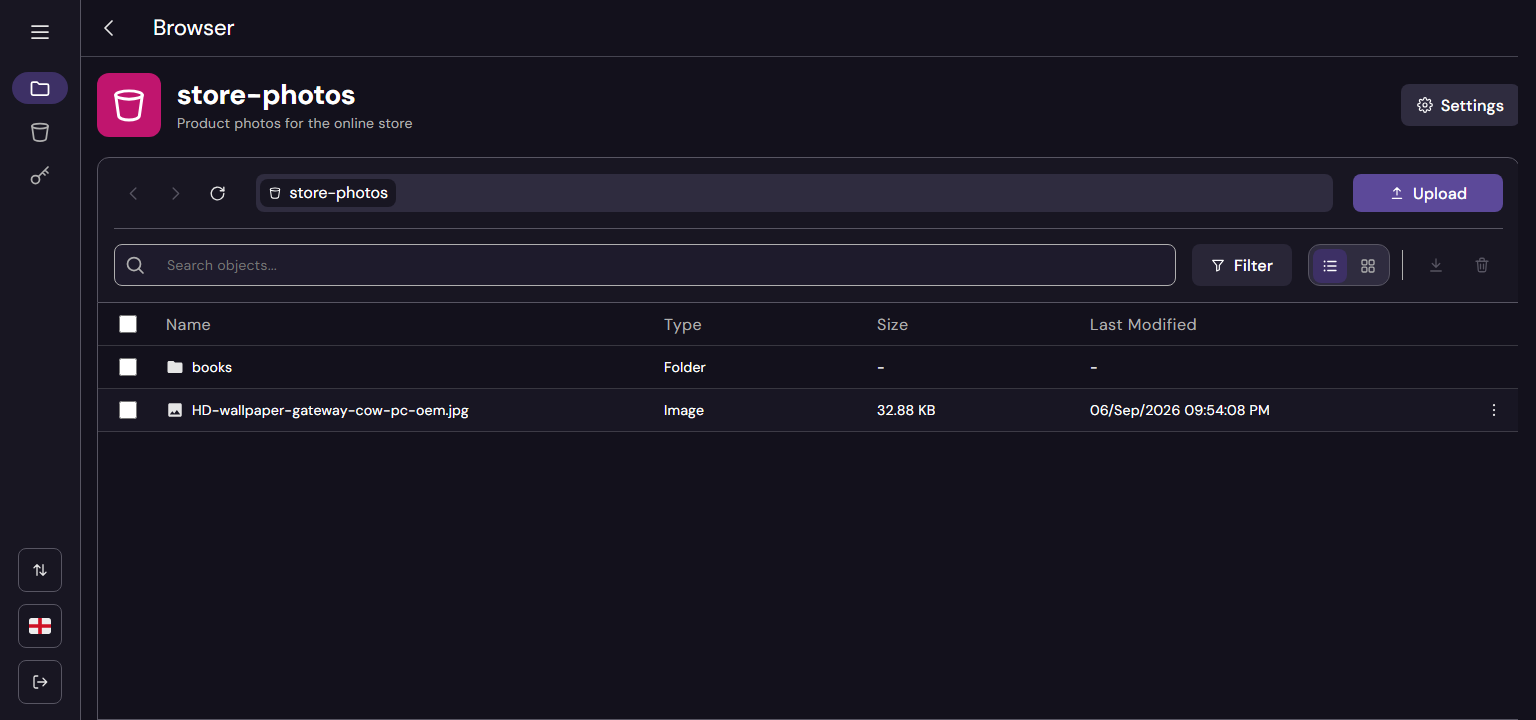1536x720 pixels.
Task: Focus the Search objects field
Action: pos(645,265)
